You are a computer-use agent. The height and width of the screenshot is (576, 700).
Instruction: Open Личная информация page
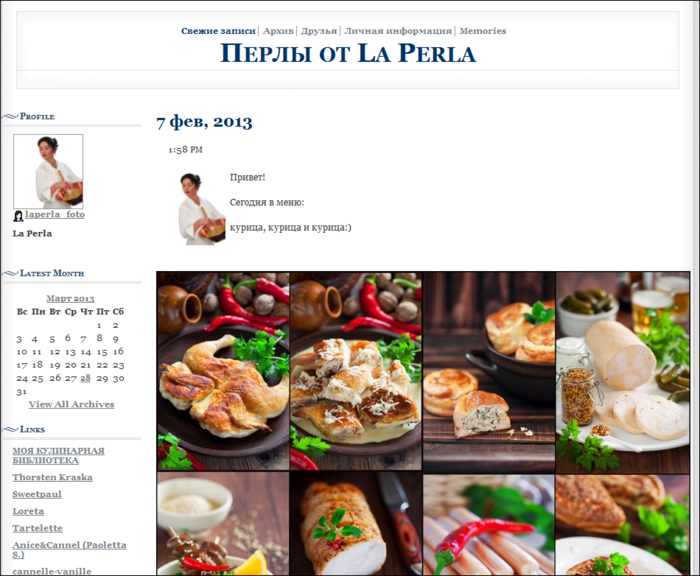coord(398,31)
